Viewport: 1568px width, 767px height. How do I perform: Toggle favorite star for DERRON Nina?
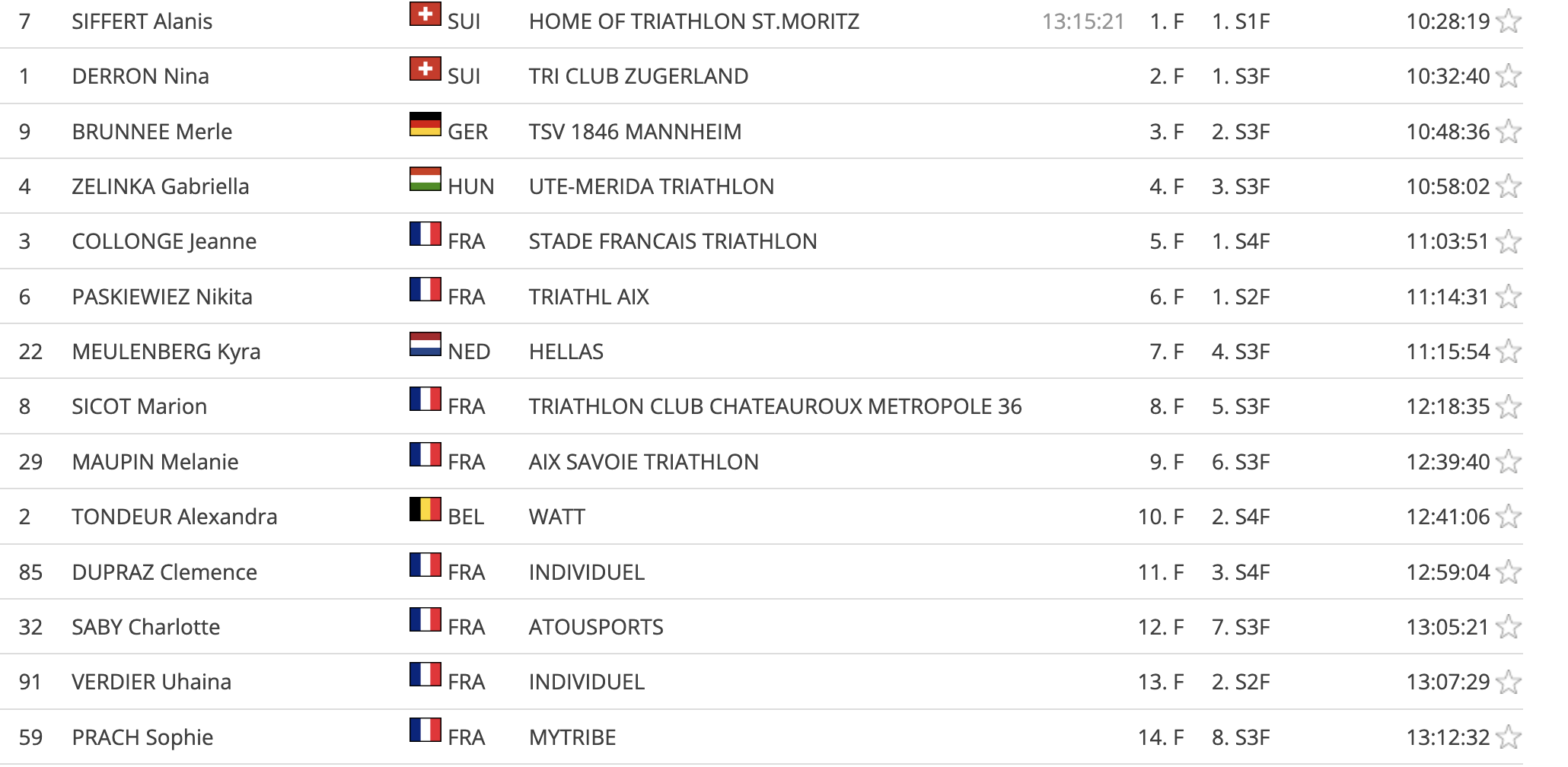coord(1508,76)
